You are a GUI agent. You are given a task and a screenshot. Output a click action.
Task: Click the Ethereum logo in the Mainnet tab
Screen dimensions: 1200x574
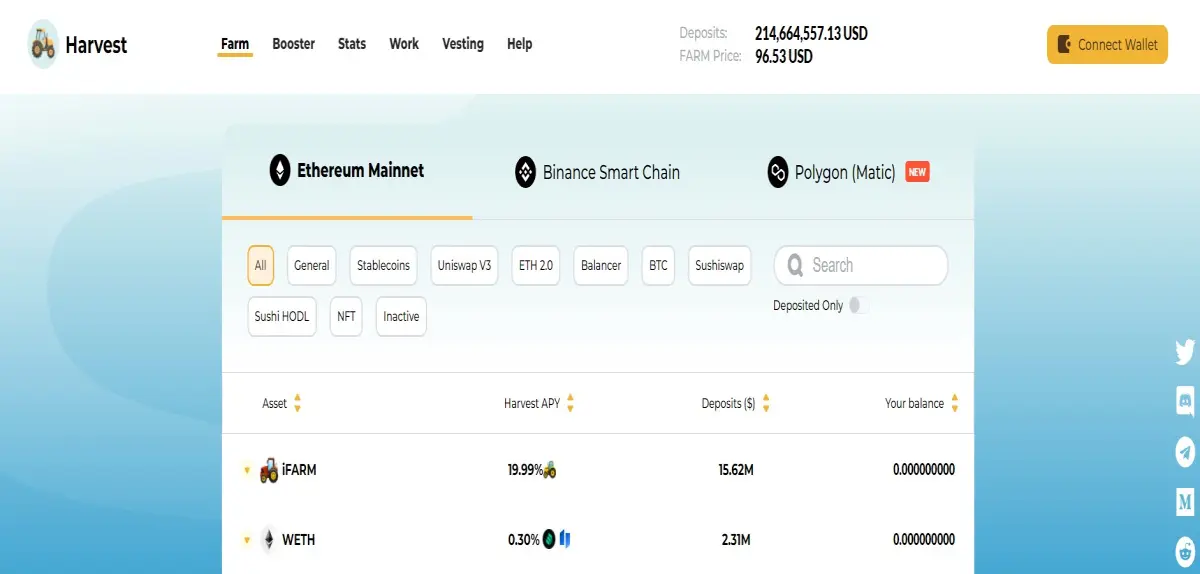280,171
